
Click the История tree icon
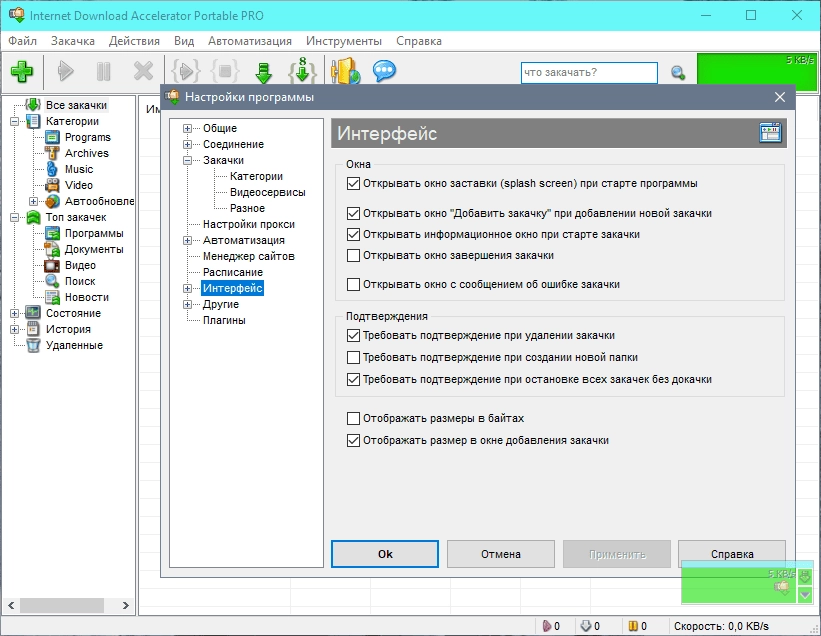click(x=33, y=329)
